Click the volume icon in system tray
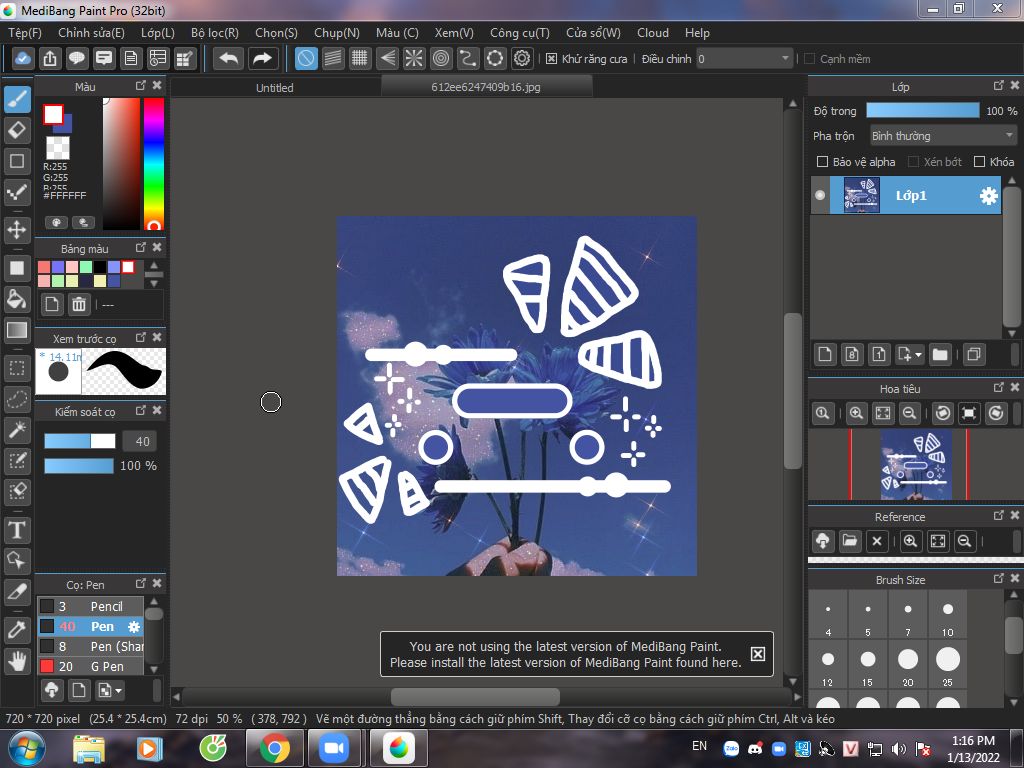Screen dimensions: 1024x768 [899, 749]
